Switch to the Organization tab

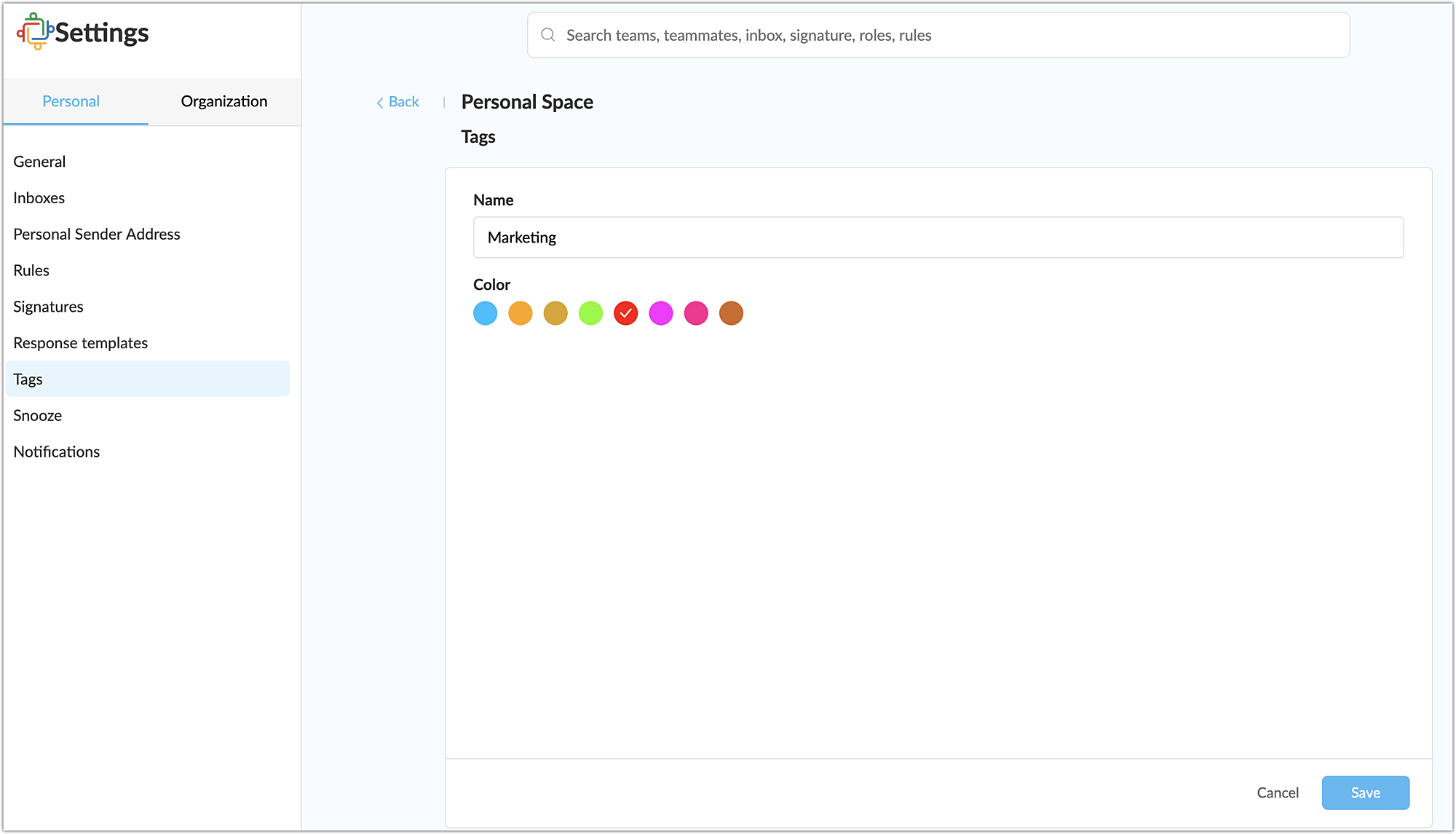click(x=224, y=101)
